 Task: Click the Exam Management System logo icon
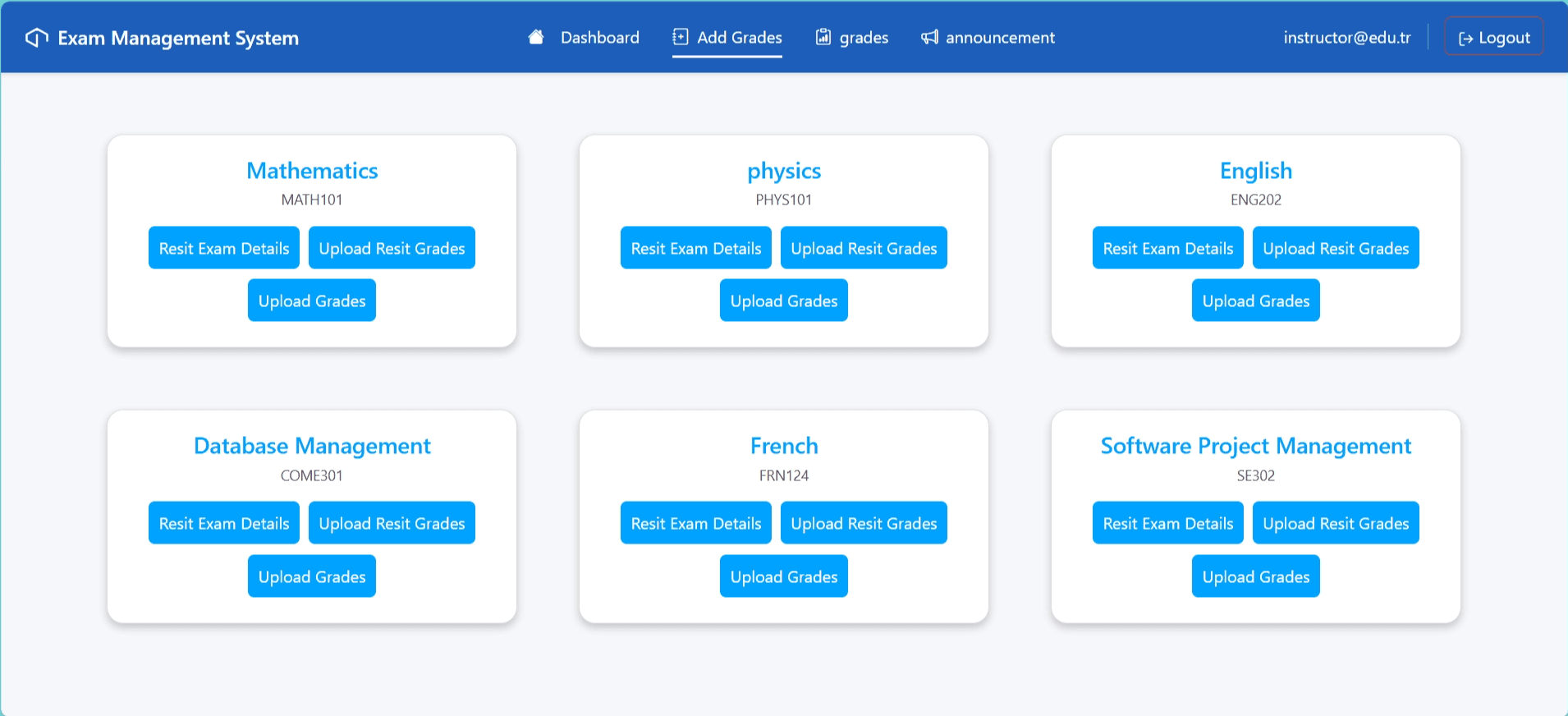point(37,38)
